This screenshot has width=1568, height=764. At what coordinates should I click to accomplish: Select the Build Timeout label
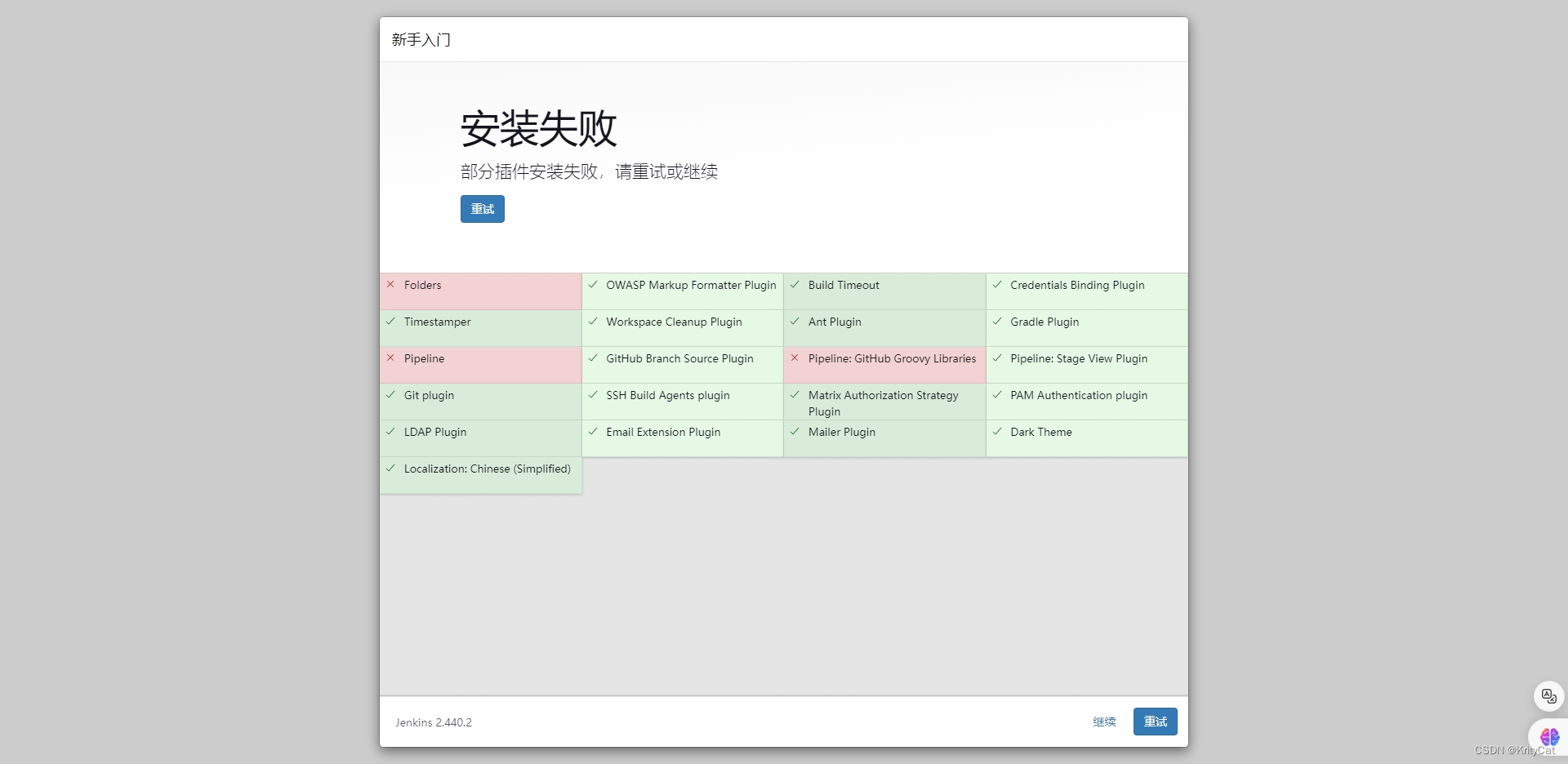844,285
